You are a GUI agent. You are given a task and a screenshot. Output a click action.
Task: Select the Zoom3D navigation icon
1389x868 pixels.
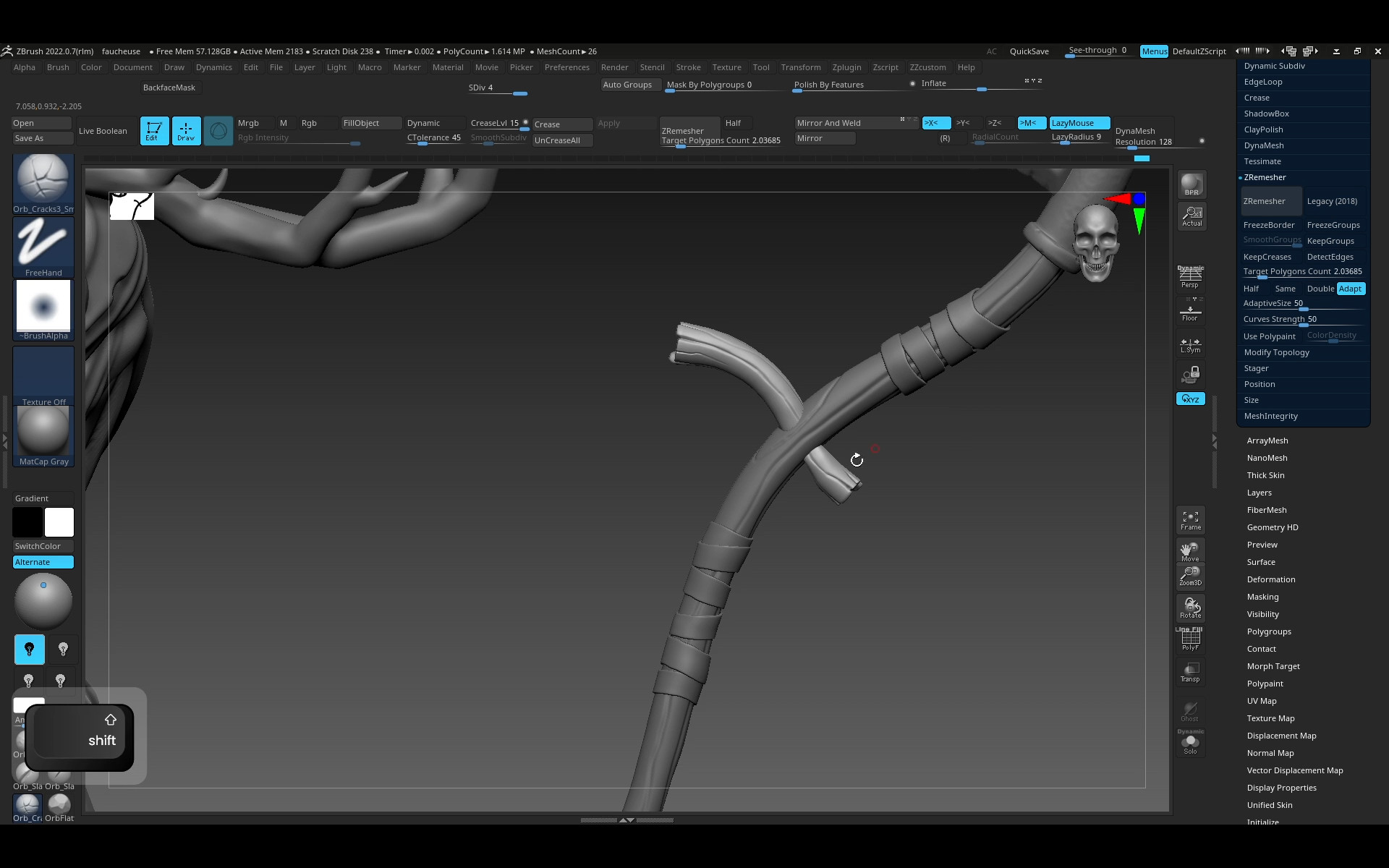[x=1190, y=576]
